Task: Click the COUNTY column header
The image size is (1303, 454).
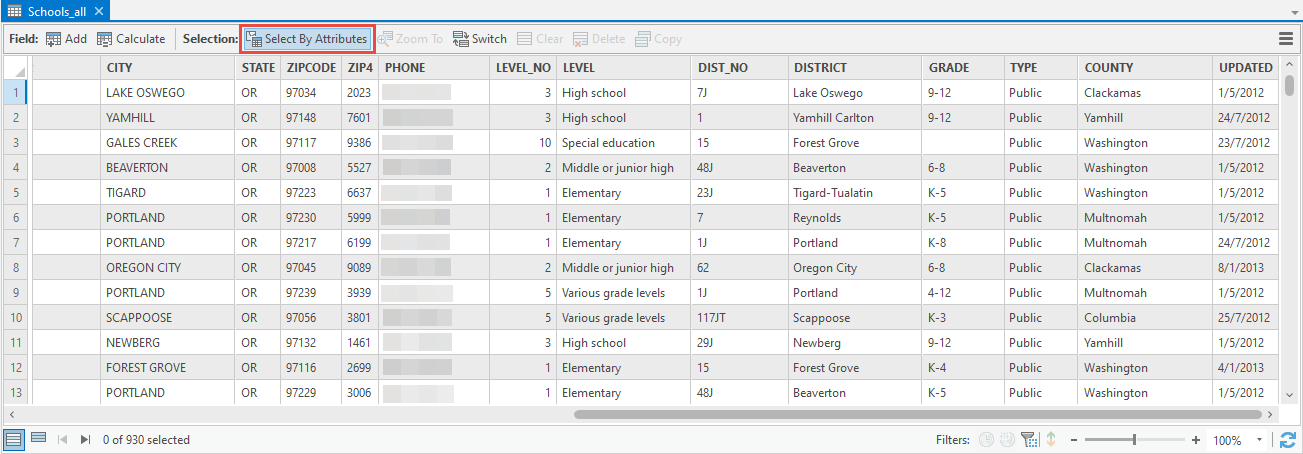Action: point(1144,68)
